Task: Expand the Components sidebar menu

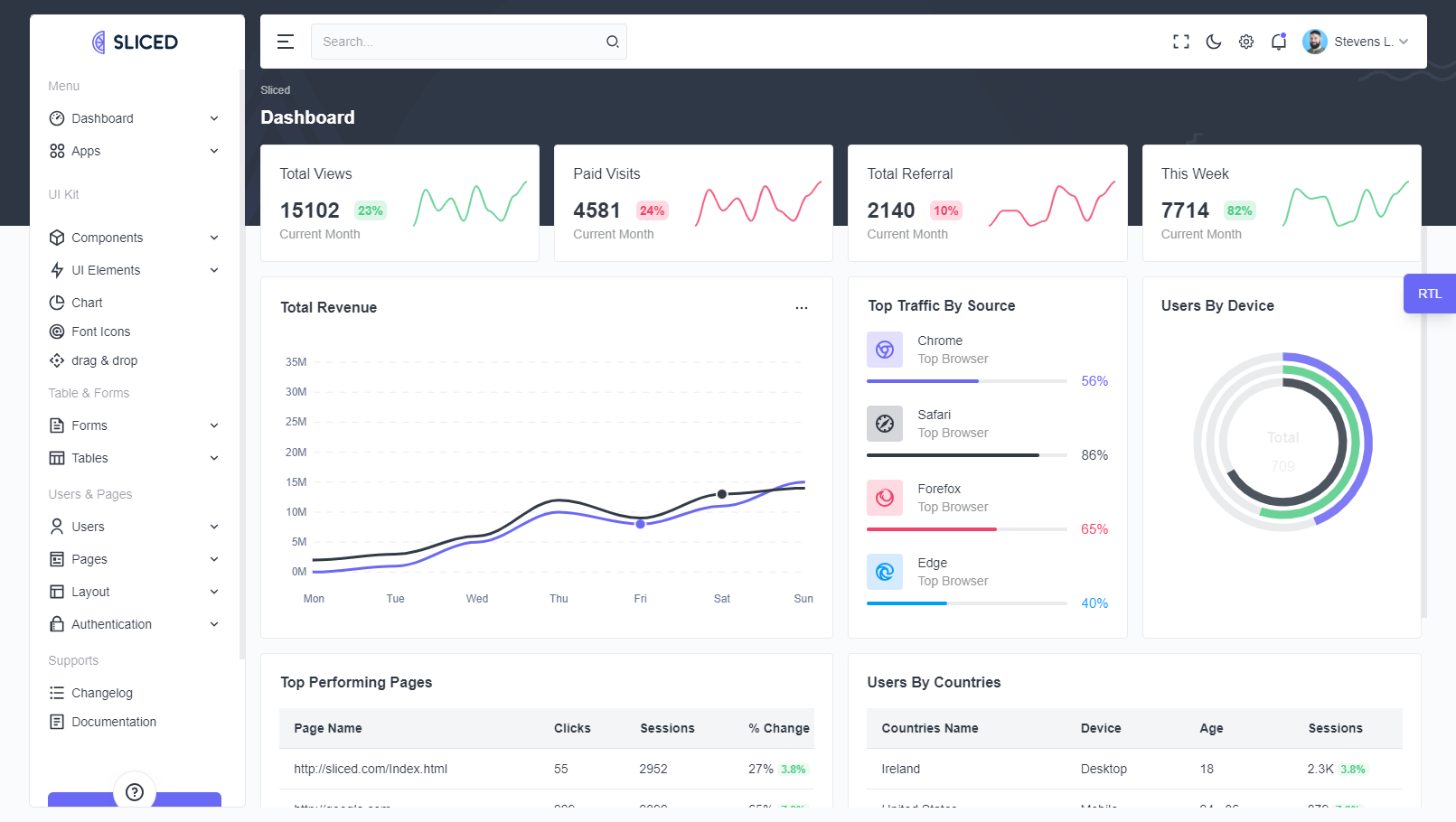Action: (134, 238)
